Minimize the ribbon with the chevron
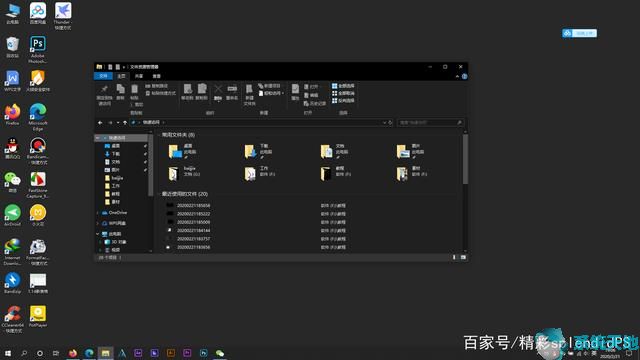Screen dimensions: 640x360 tap(457, 76)
